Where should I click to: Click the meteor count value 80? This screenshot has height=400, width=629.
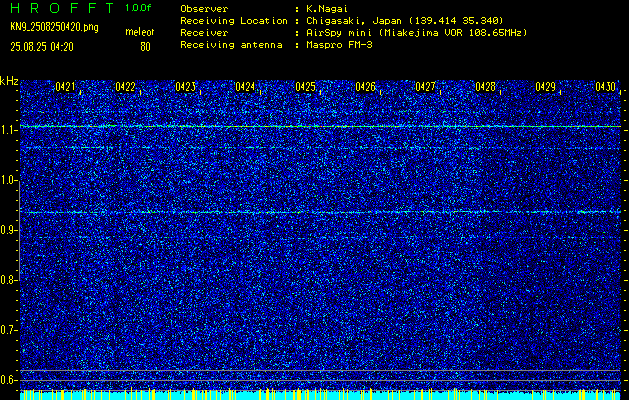(x=145, y=47)
